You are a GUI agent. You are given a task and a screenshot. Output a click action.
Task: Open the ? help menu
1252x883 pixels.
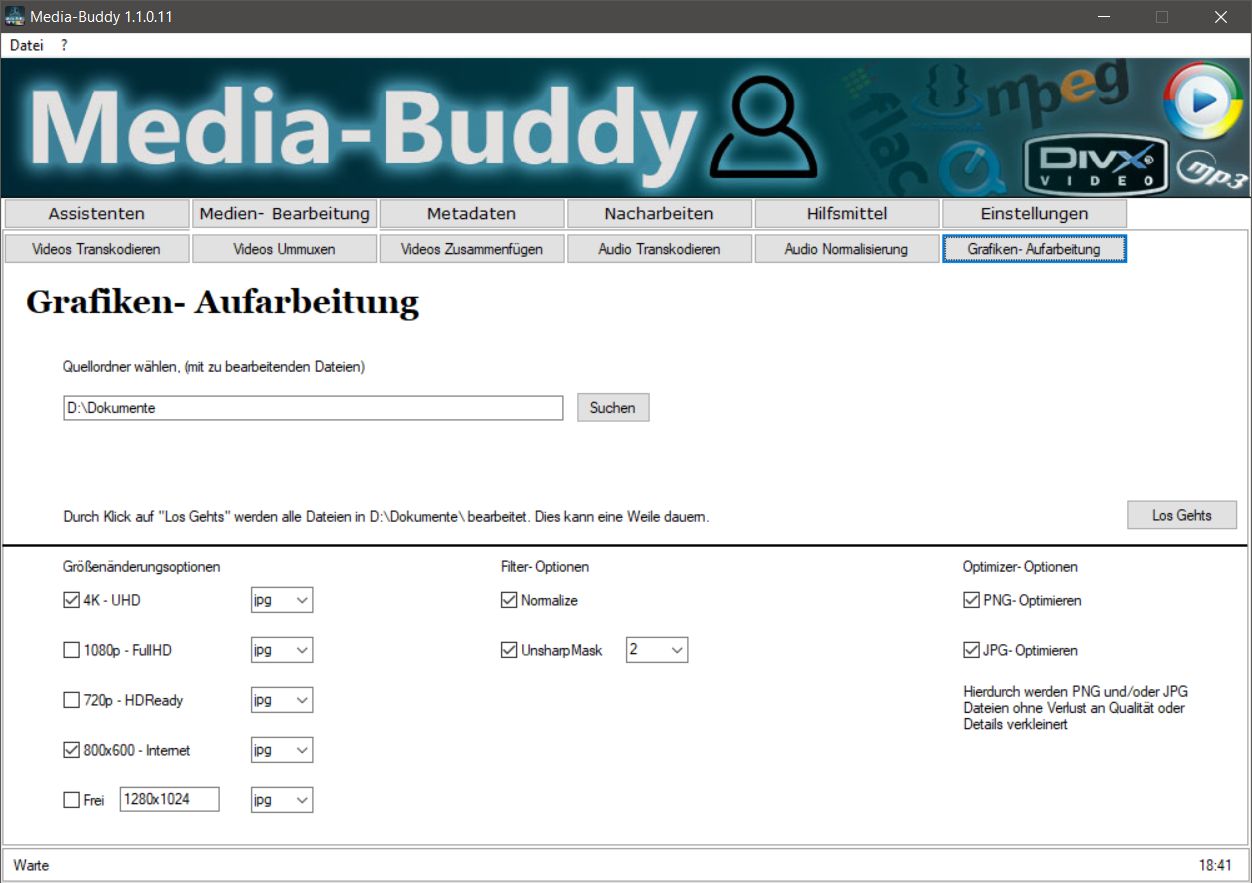click(64, 45)
